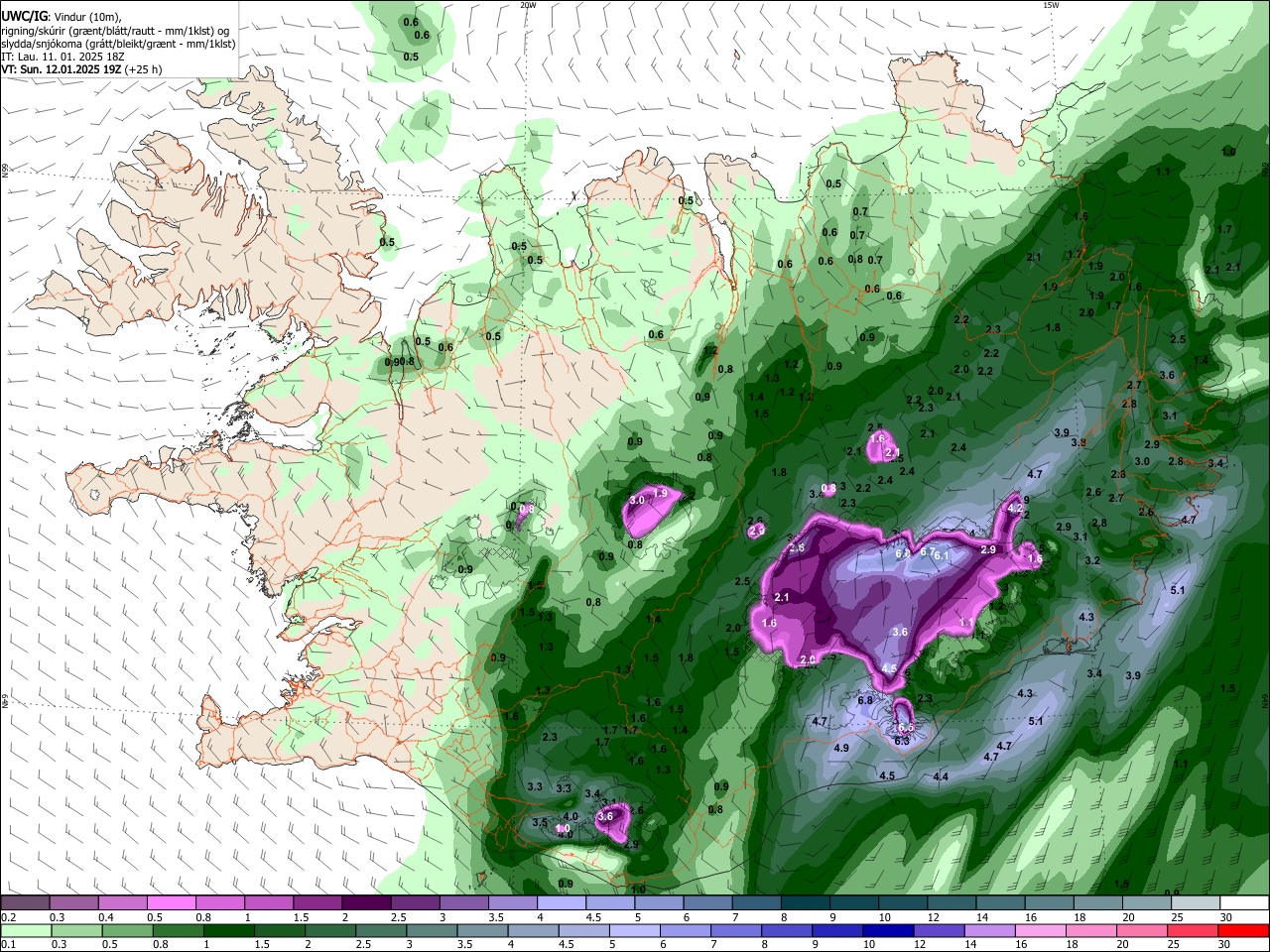Choose the deep navy rain swatch labeled 10
Viewport: 1270px width, 952px height.
(888, 930)
